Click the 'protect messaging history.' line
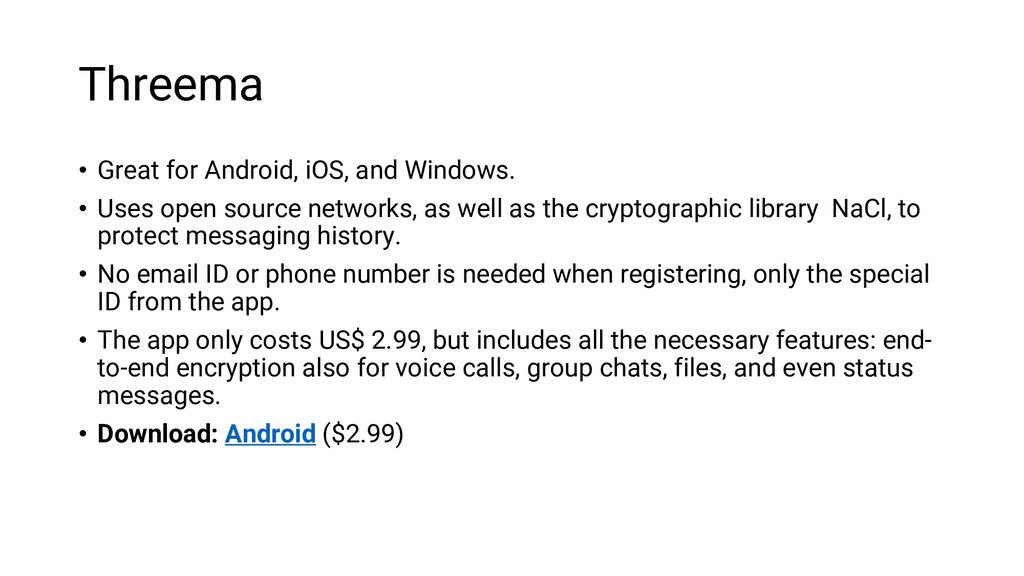1024x576 pixels. 249,236
